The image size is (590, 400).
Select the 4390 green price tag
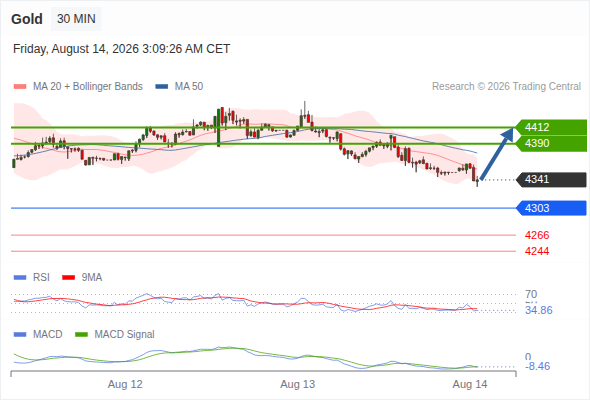click(x=551, y=143)
